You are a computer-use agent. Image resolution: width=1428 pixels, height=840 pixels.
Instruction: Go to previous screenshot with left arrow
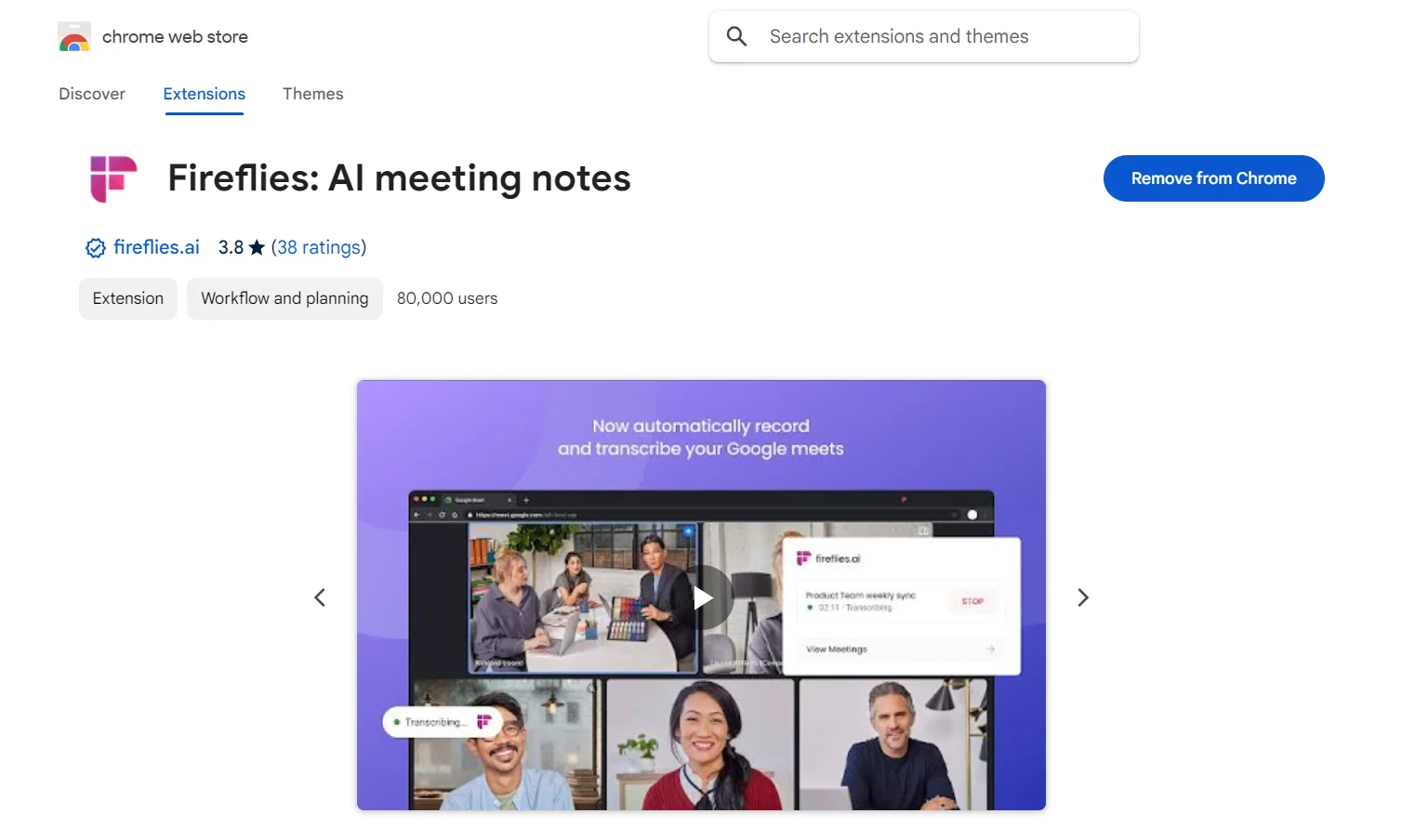(x=320, y=597)
